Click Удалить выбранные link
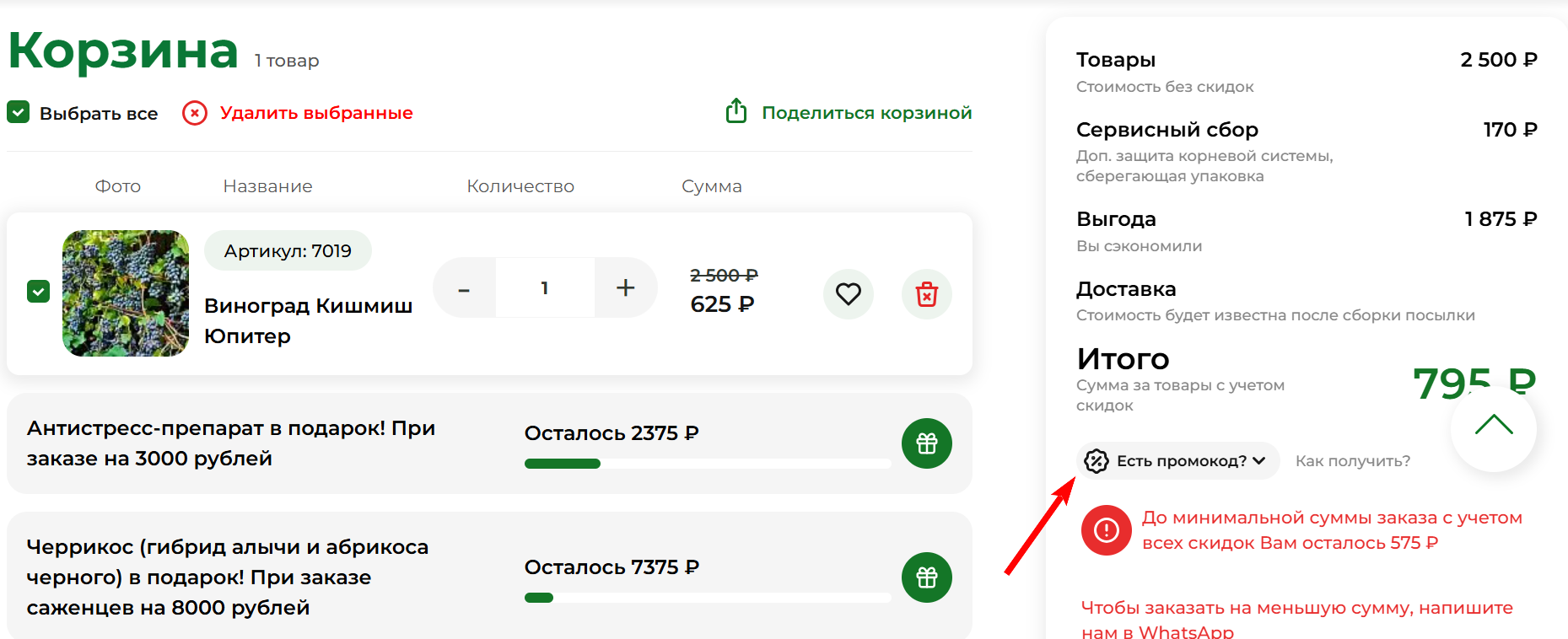Screen dimensions: 1568x639 [316, 113]
